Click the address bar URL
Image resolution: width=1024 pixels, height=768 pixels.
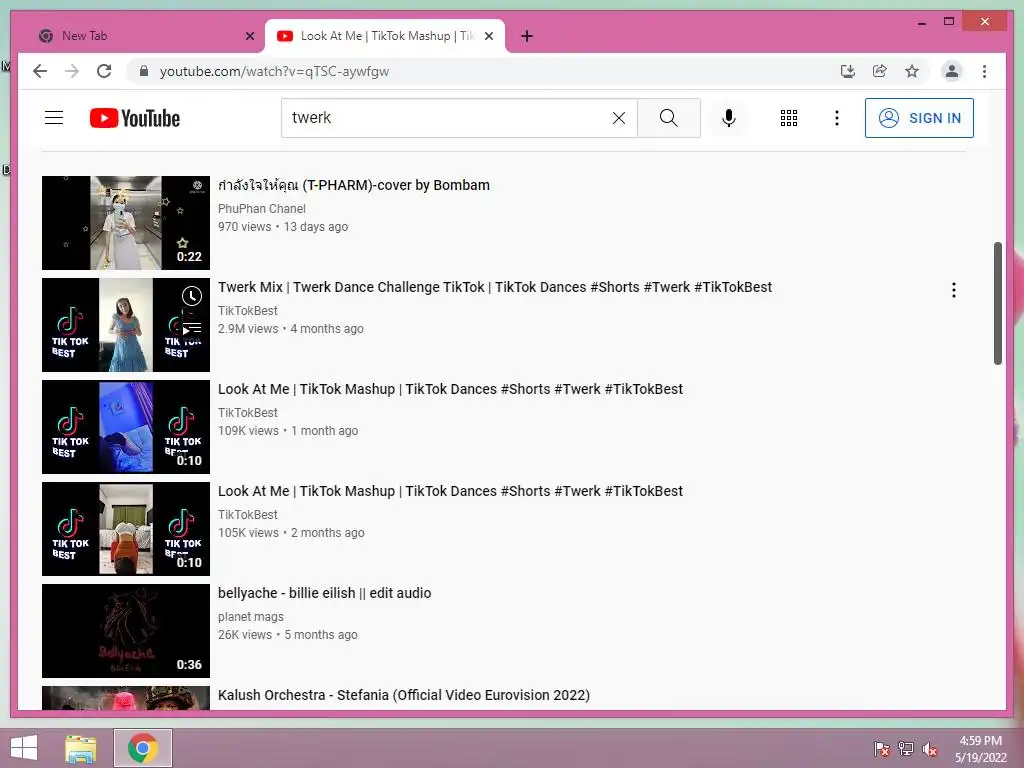click(x=274, y=71)
